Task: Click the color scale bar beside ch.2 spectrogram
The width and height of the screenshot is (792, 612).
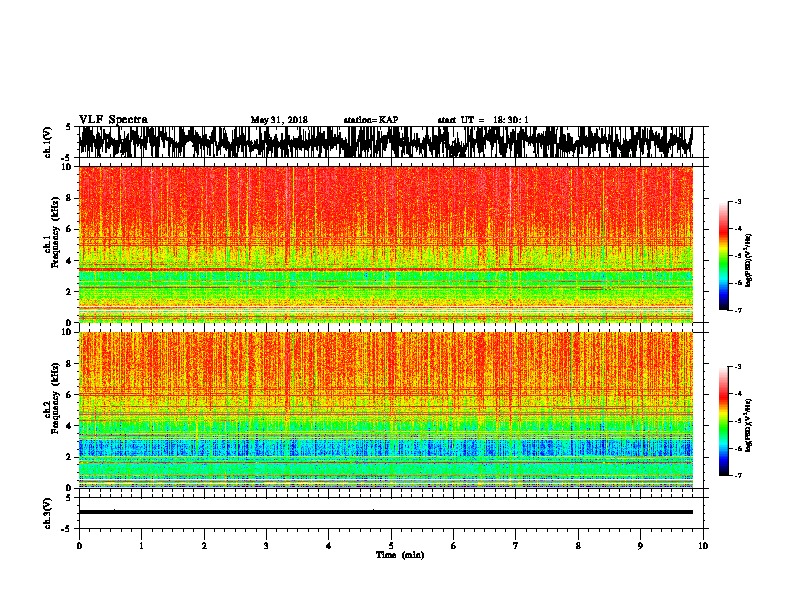Action: [x=724, y=421]
